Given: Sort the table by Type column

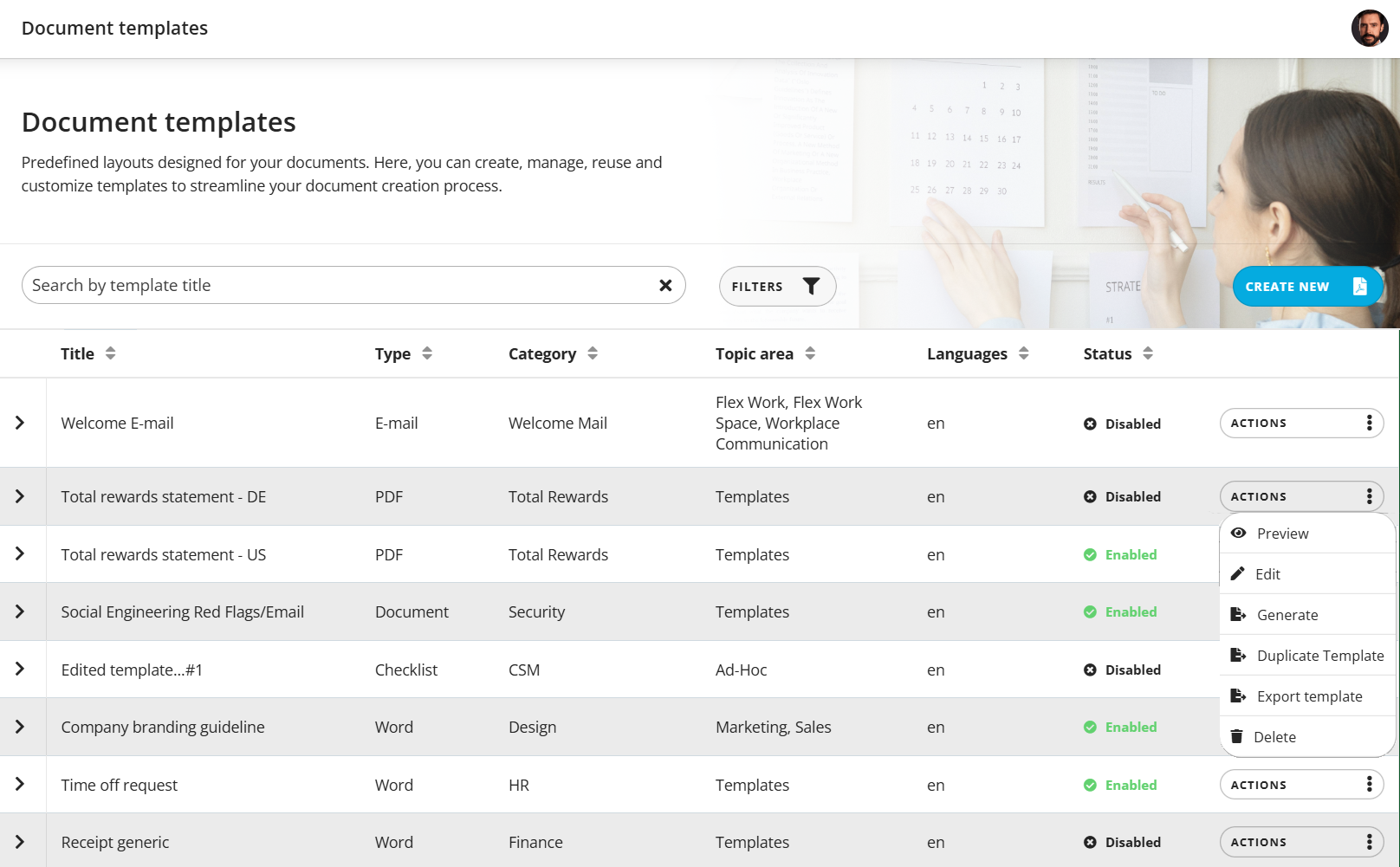Looking at the screenshot, I should pos(427,353).
